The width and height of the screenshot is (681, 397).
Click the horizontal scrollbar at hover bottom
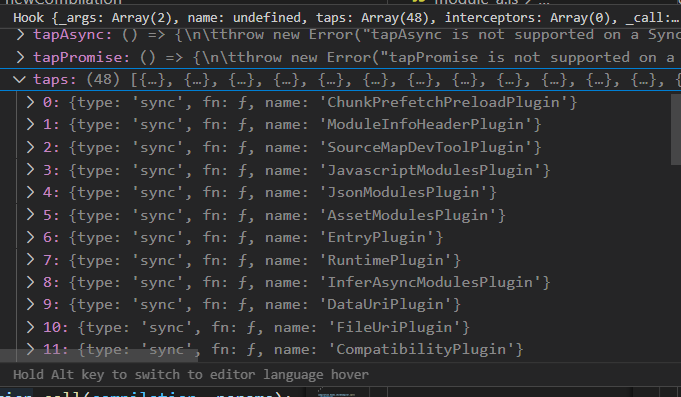pyautogui.click(x=99, y=355)
